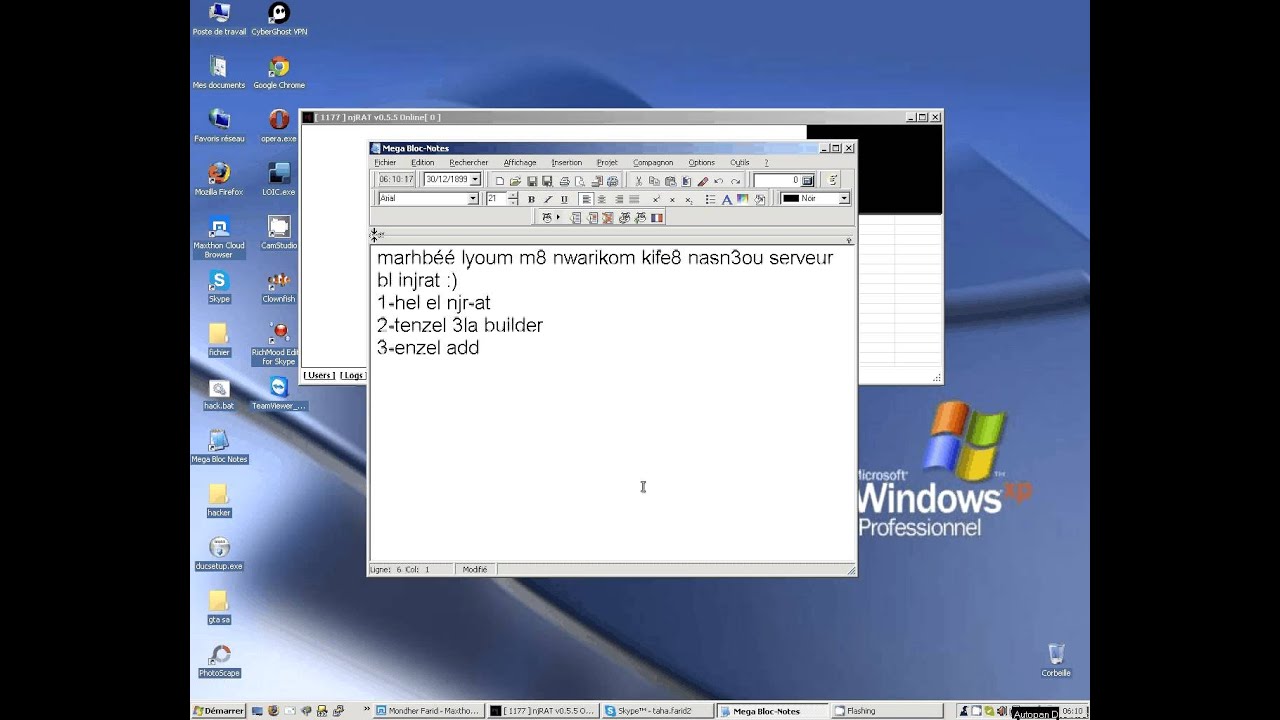Switch to Flashing taskbar button
1280x720 pixels.
point(887,711)
